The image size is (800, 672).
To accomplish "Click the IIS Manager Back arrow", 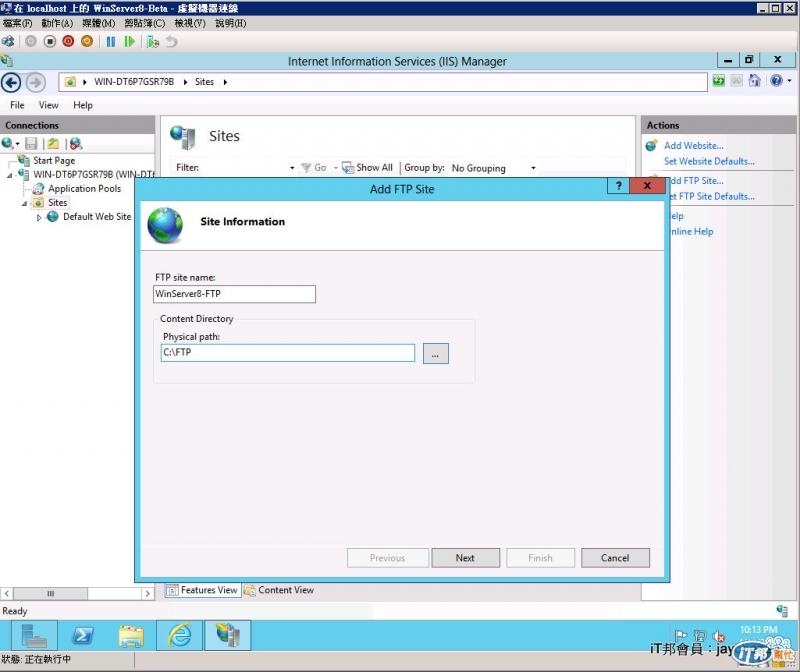I will pos(11,82).
